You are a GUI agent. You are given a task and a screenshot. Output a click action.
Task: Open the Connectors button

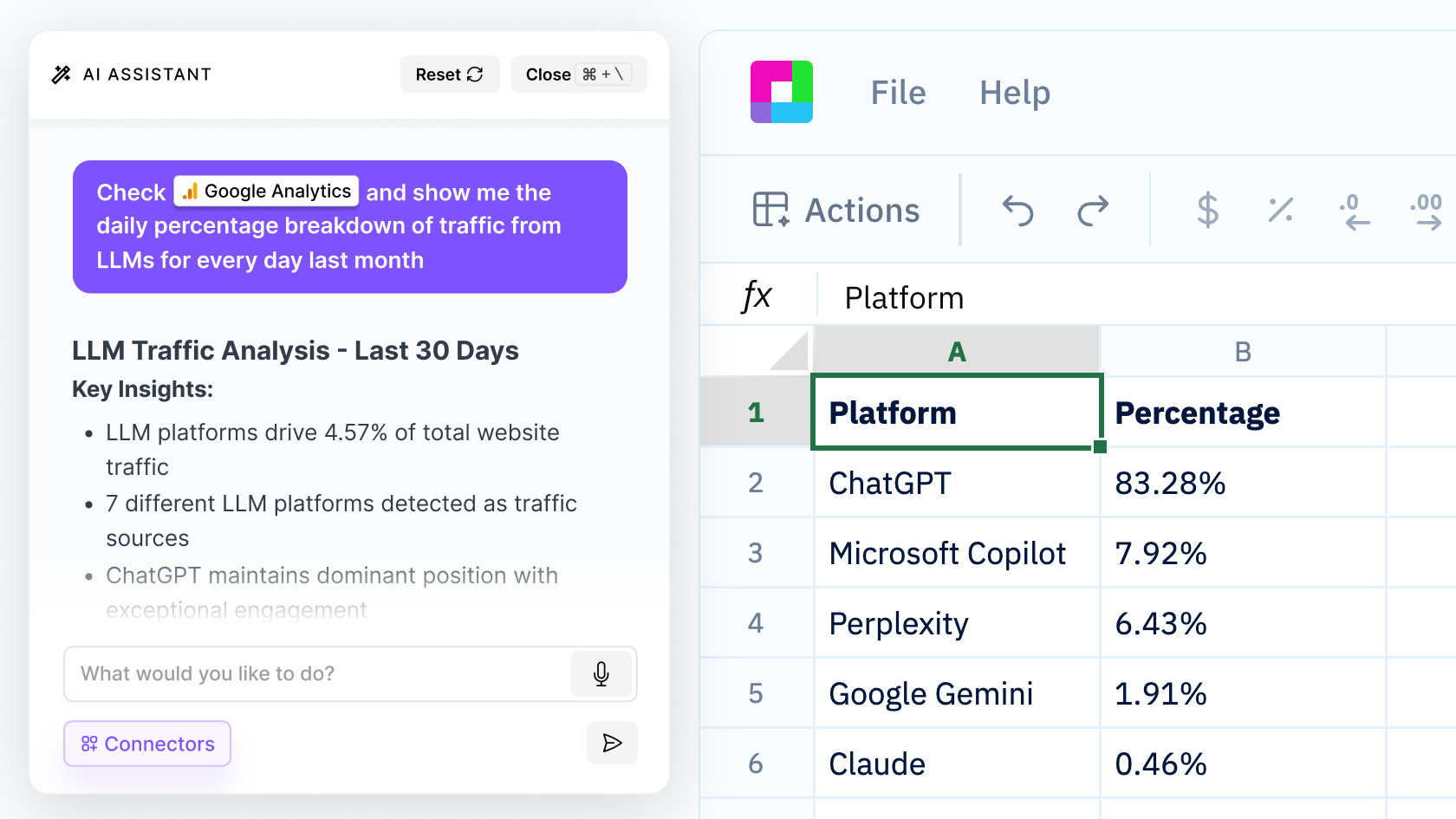coord(147,744)
